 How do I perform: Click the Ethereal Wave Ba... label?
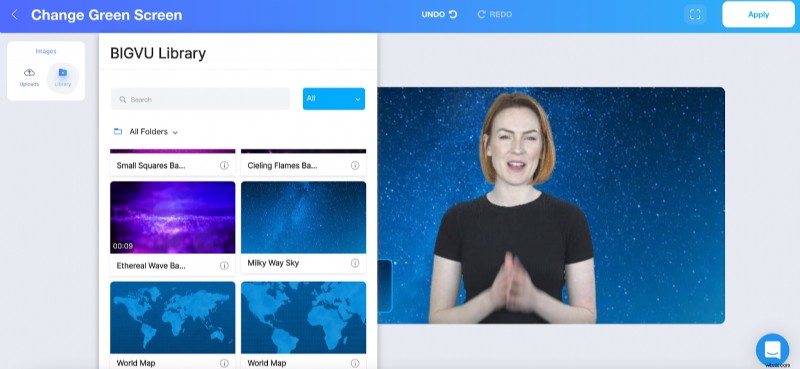click(151, 265)
